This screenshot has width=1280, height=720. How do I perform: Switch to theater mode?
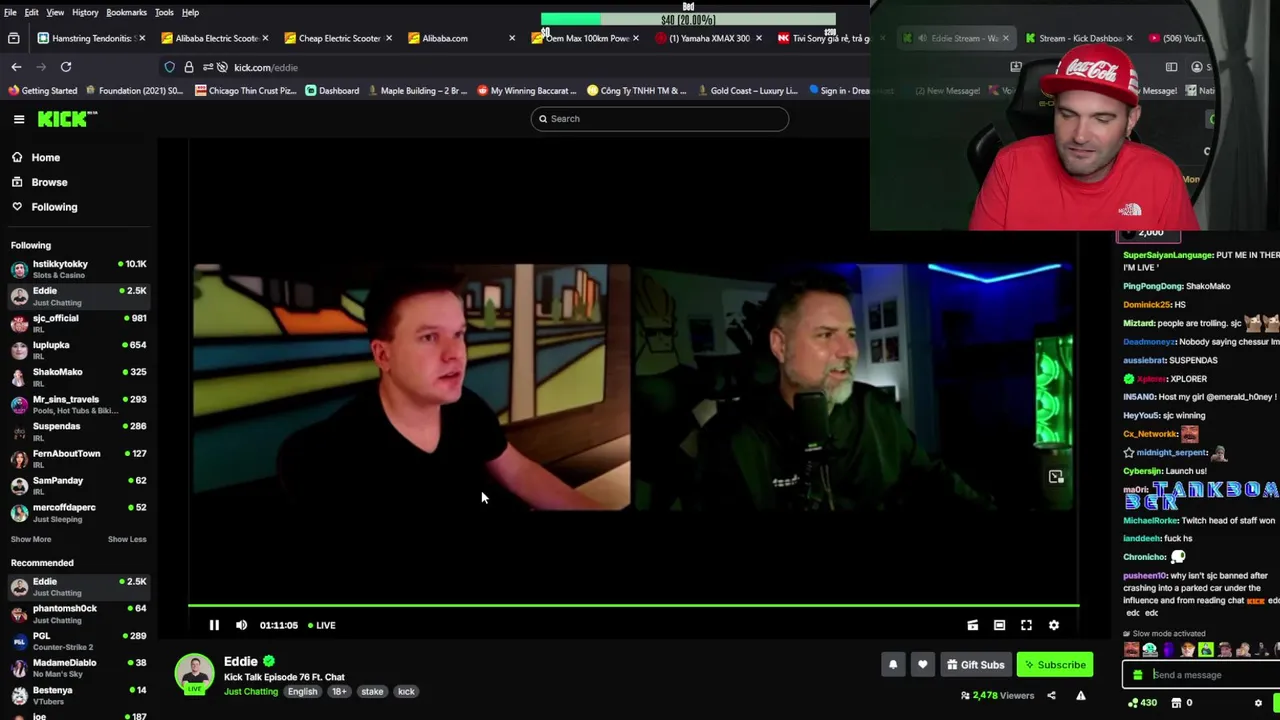click(999, 625)
